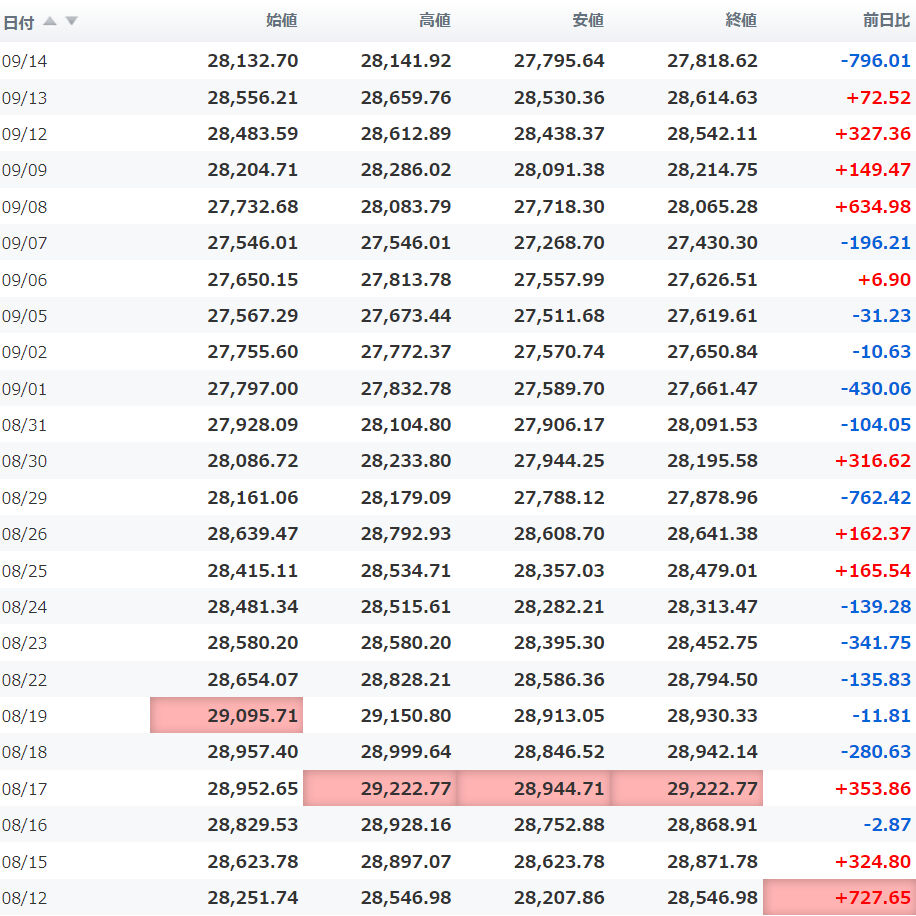Select the 08/25 date cell
The height and width of the screenshot is (916, 916).
(25, 572)
